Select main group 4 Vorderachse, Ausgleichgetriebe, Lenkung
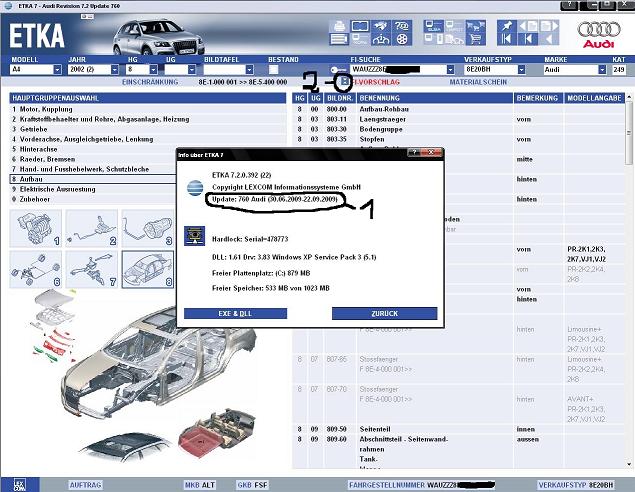Image resolution: width=635 pixels, height=492 pixels. point(148,139)
